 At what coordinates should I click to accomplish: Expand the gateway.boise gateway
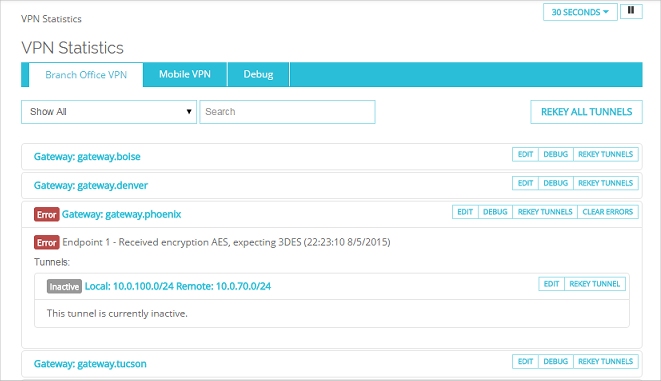tap(87, 156)
